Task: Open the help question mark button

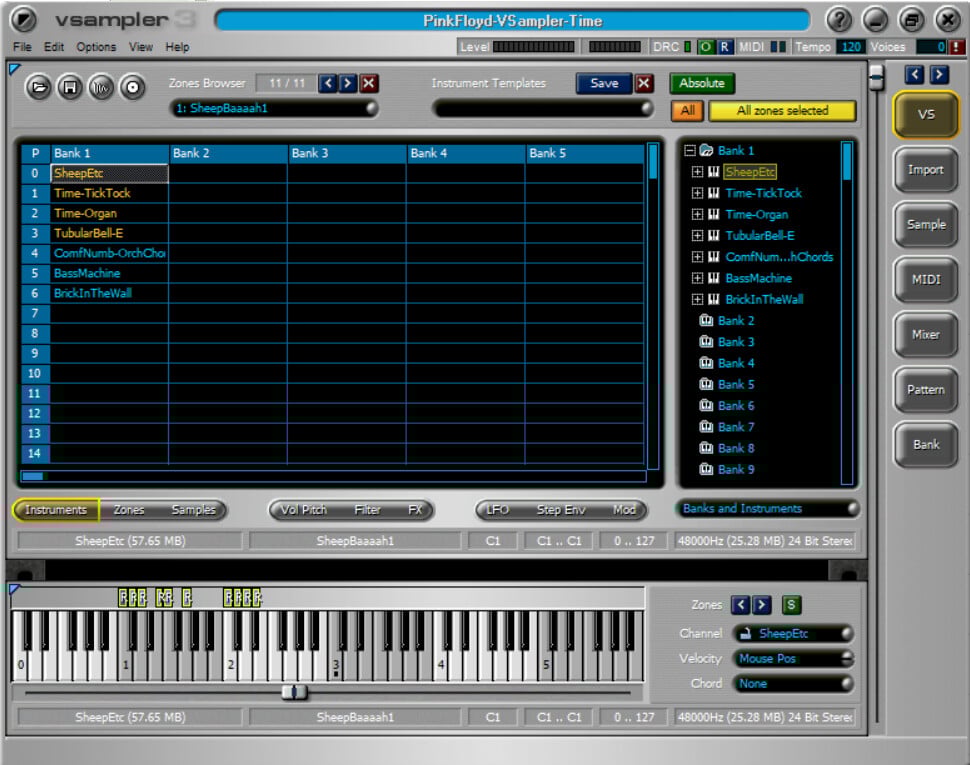Action: coord(840,19)
